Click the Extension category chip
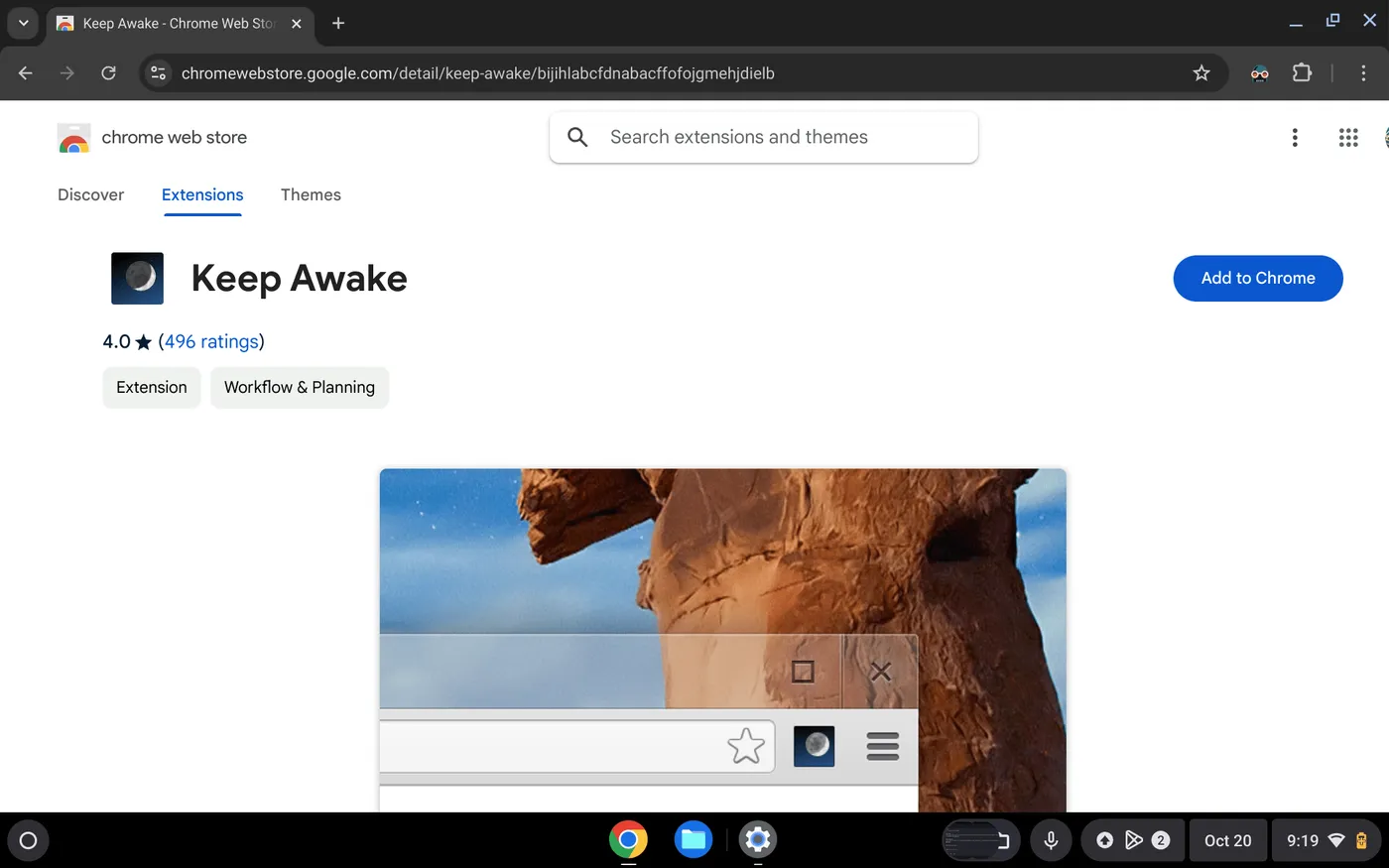 point(152,387)
